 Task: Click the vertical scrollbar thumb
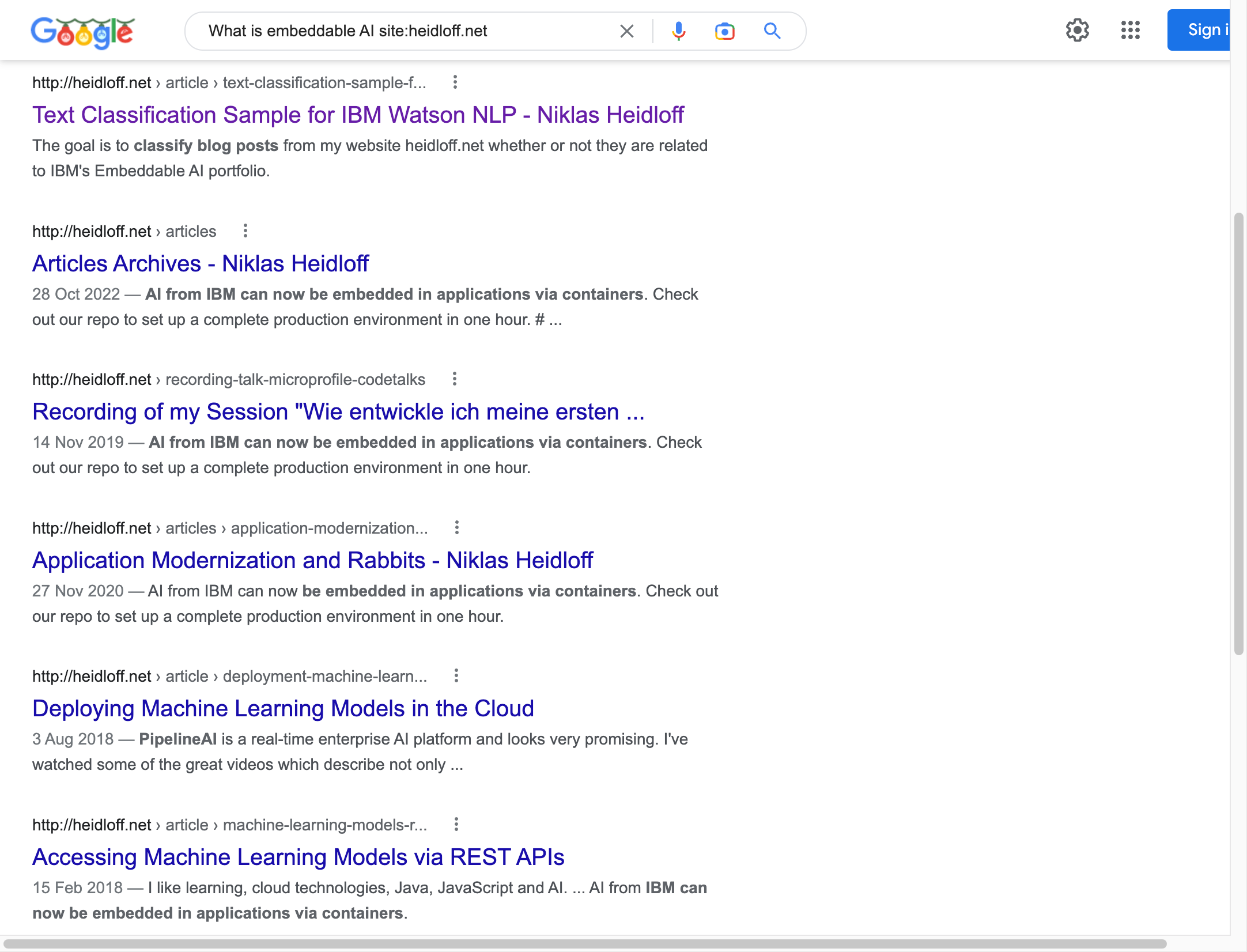click(x=1238, y=434)
